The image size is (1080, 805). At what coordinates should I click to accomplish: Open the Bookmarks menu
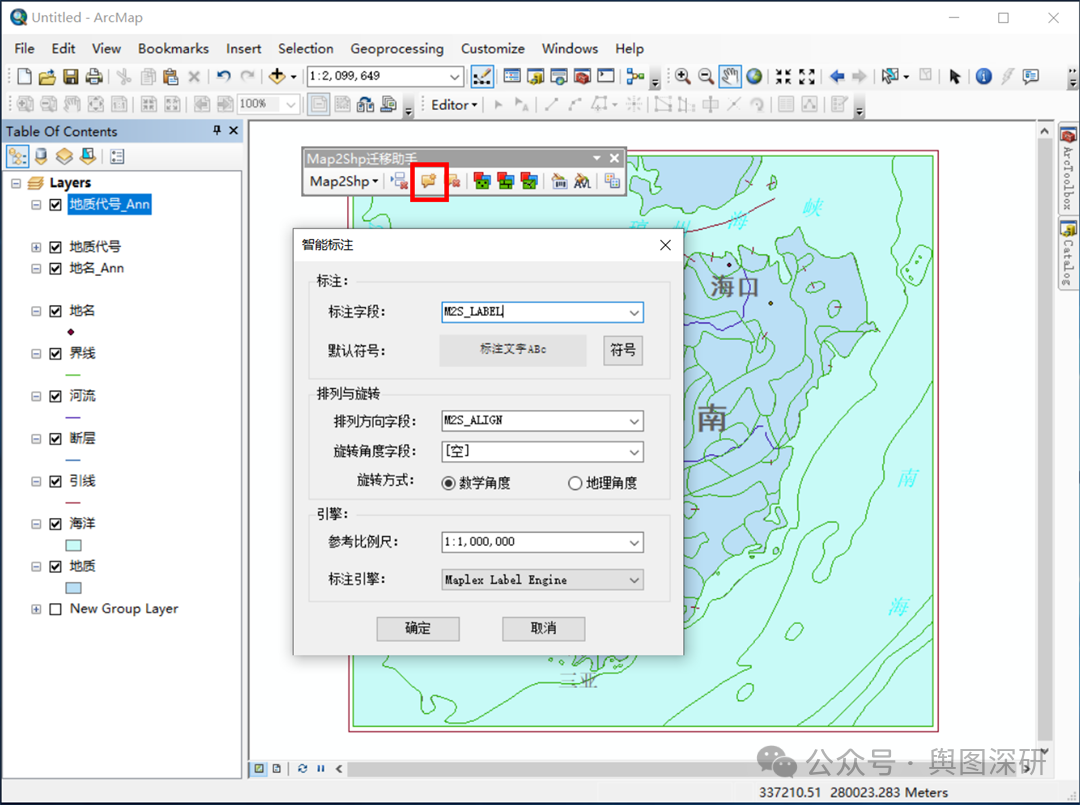(x=173, y=48)
